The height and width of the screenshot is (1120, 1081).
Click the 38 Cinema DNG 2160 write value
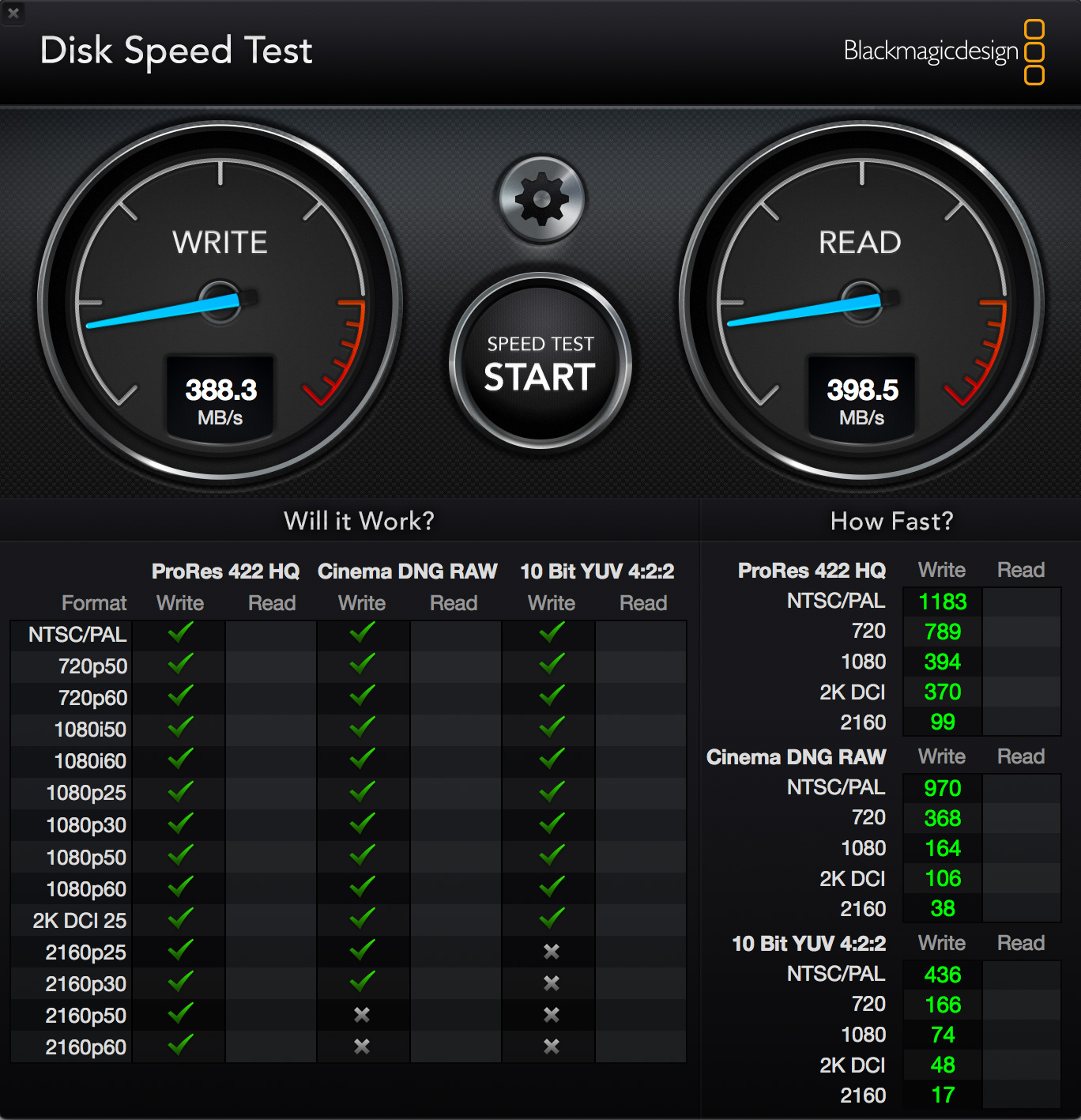pos(943,909)
